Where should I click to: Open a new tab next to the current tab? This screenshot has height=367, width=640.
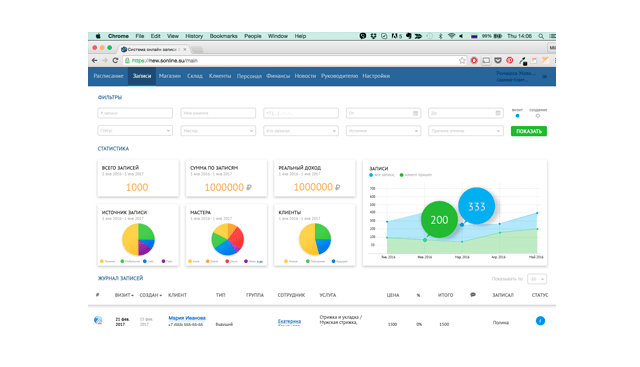tap(197, 49)
